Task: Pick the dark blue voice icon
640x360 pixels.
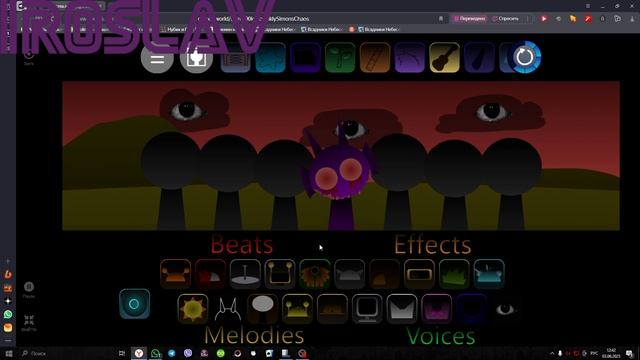Action: (471, 309)
